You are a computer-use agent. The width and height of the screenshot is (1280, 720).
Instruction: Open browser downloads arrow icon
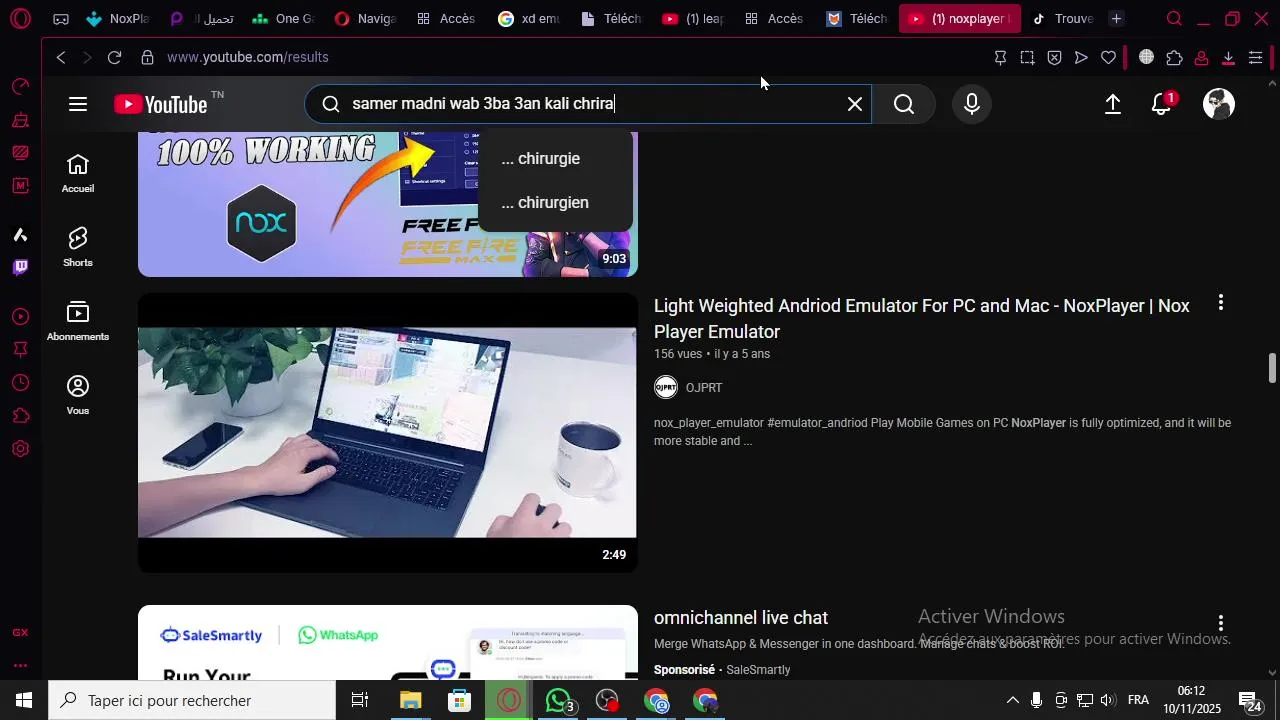pyautogui.click(x=1228, y=58)
